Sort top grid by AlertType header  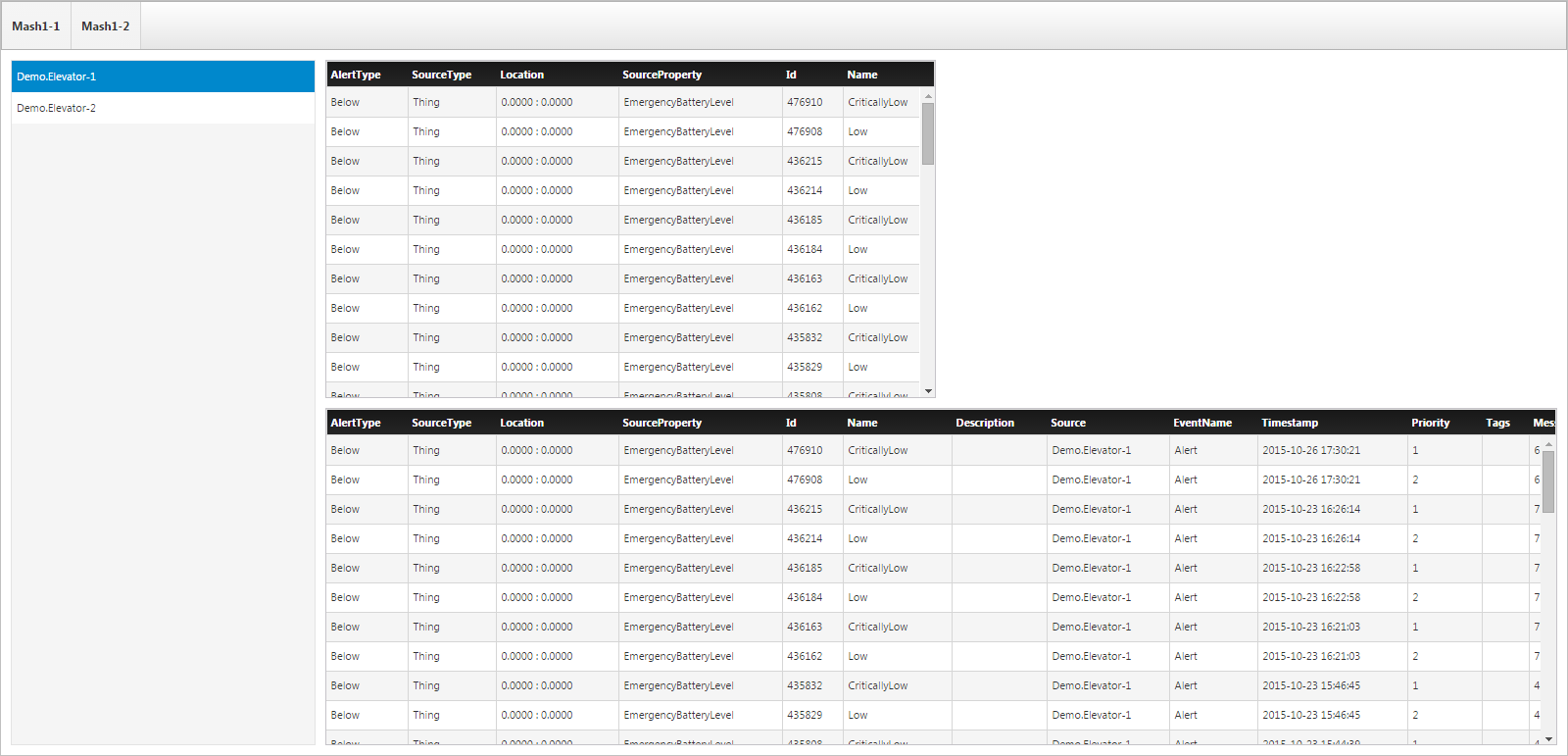[356, 75]
